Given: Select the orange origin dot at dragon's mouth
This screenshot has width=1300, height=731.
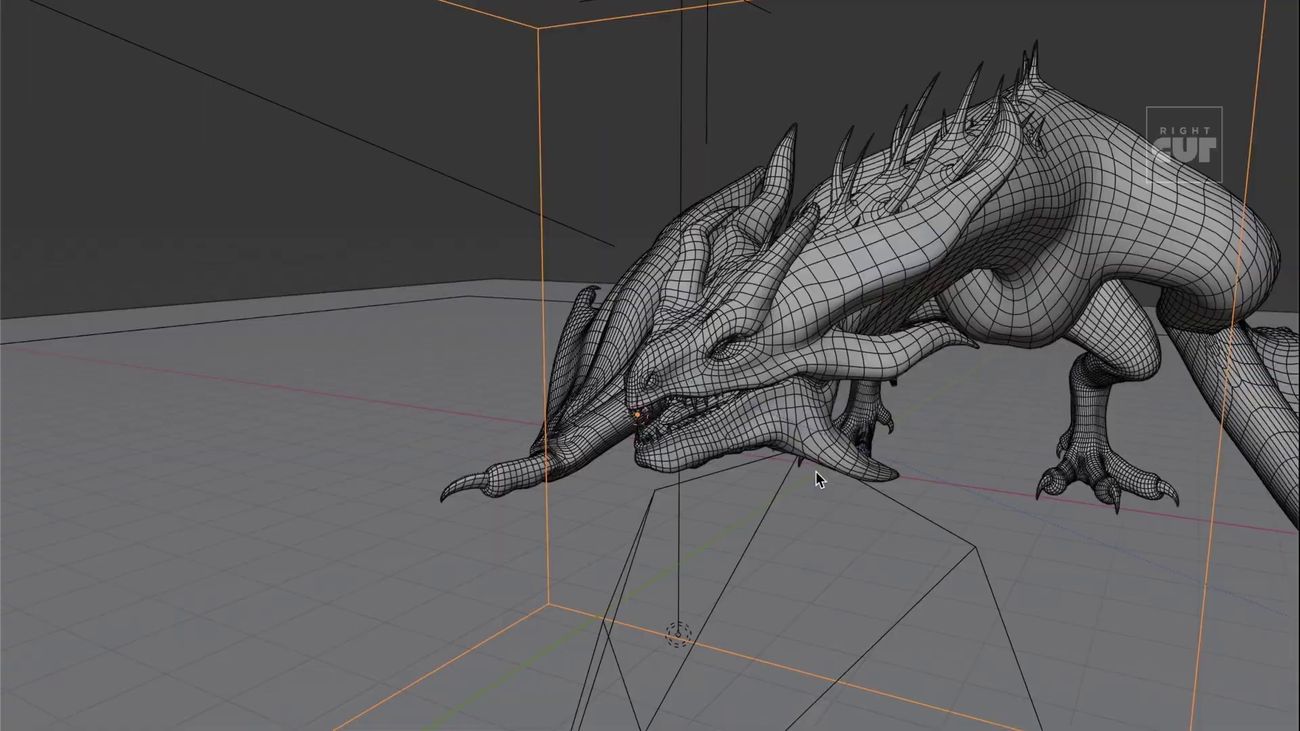Looking at the screenshot, I should 637,414.
